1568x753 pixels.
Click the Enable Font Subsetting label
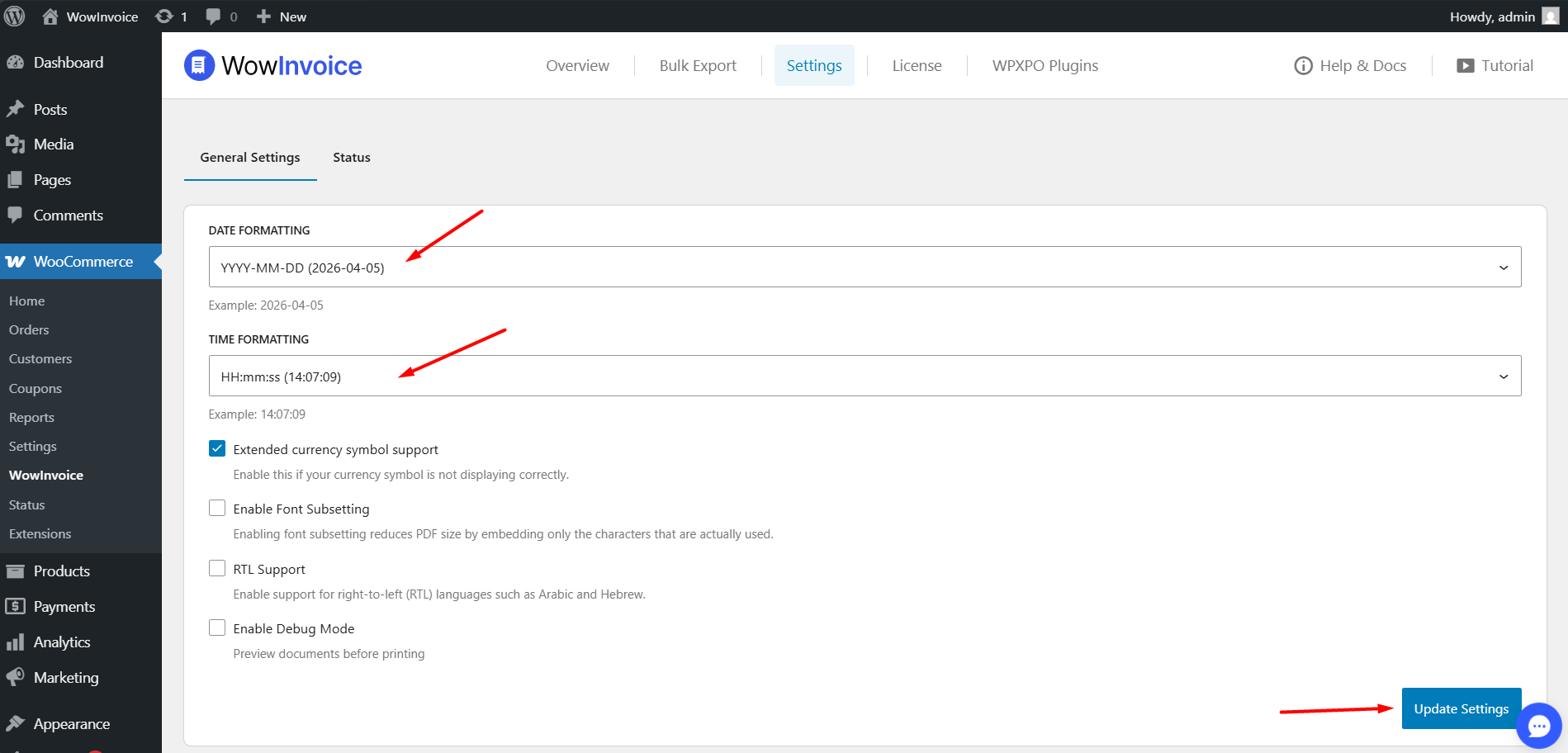tap(301, 509)
